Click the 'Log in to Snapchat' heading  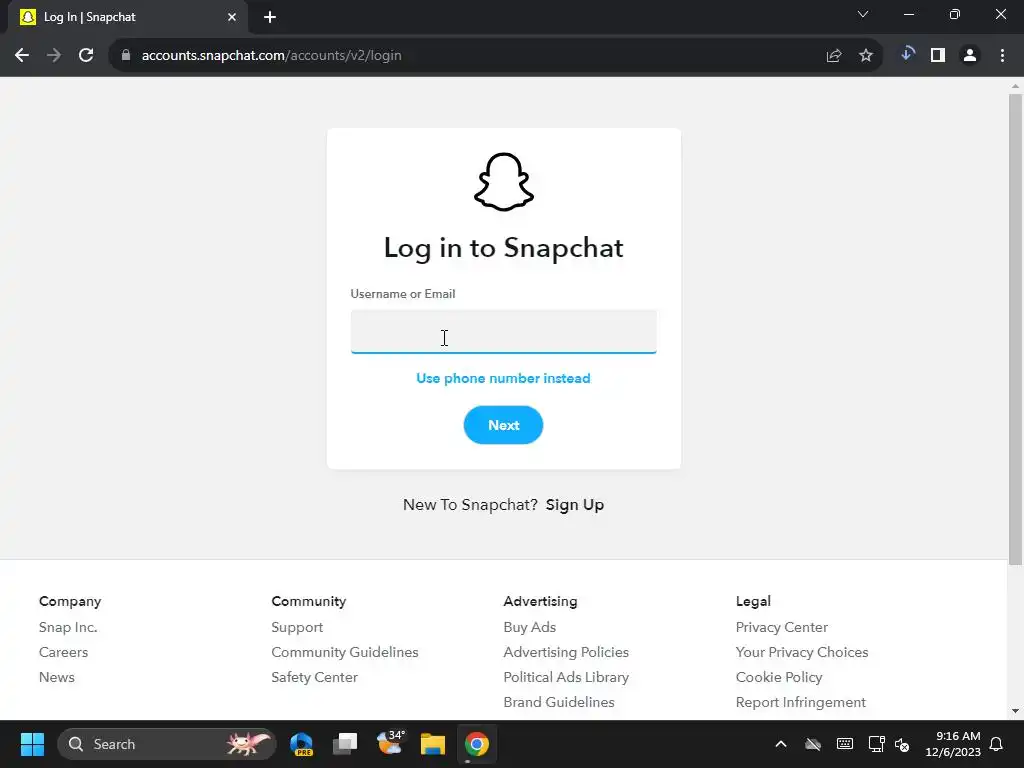tap(504, 248)
